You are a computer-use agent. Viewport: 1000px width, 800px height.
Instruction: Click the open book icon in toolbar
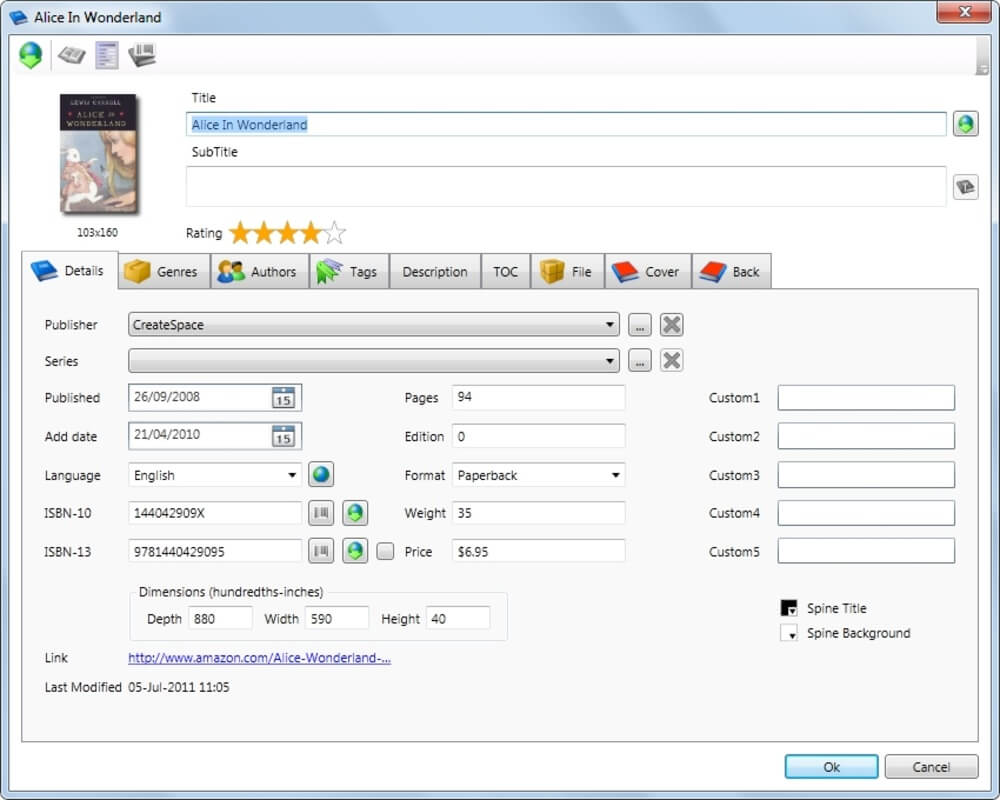(71, 56)
